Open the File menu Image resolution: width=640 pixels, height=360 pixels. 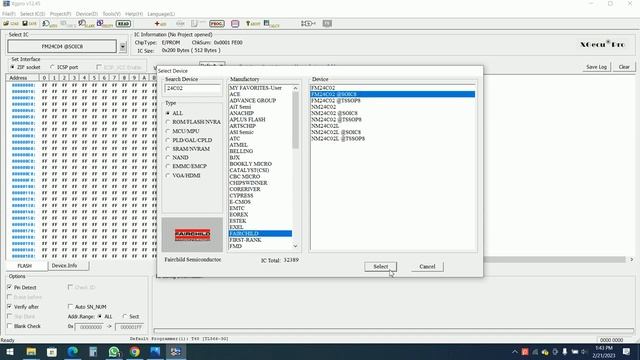9,14
